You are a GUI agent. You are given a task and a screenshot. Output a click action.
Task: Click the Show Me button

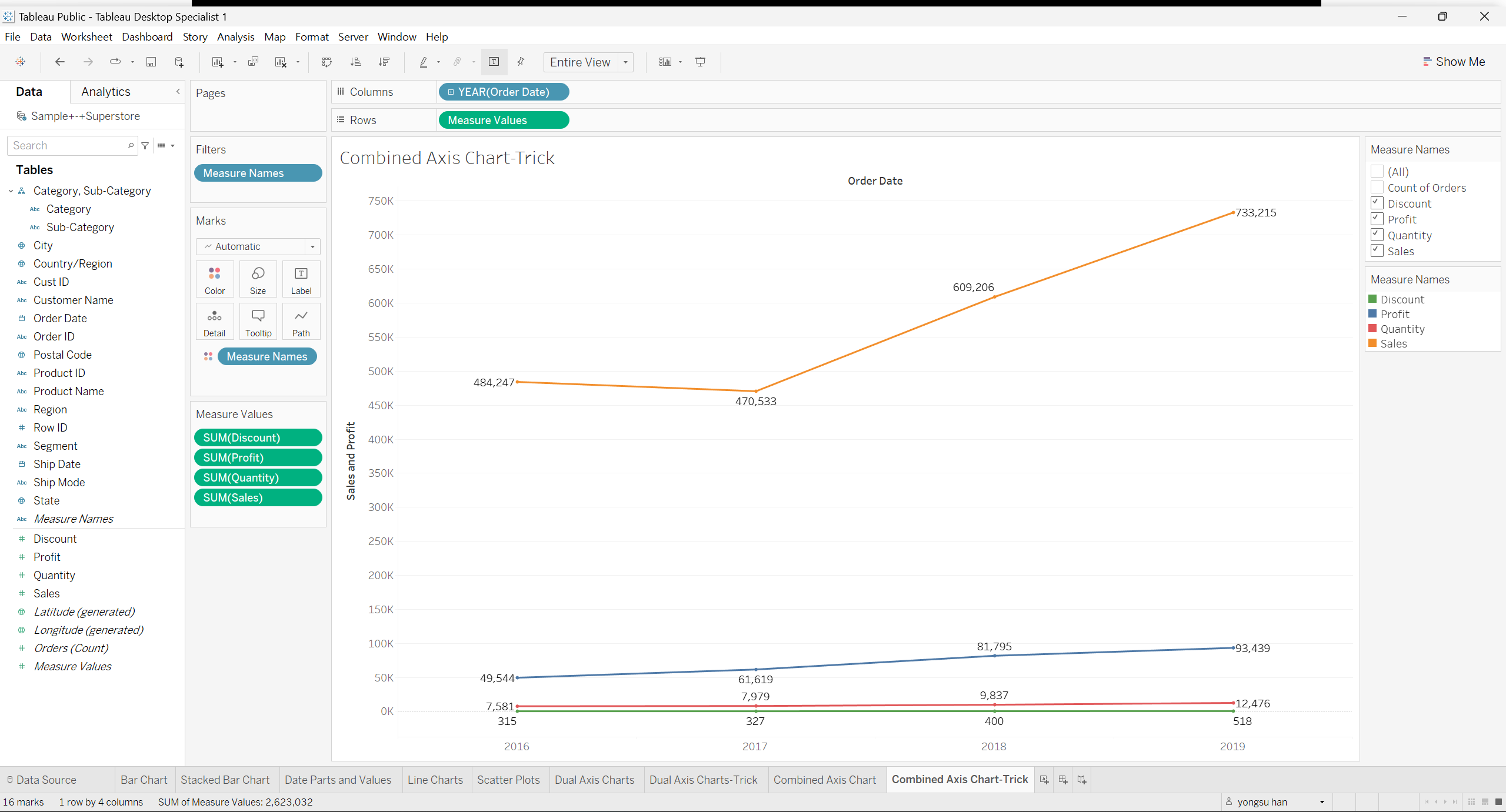point(1454,62)
